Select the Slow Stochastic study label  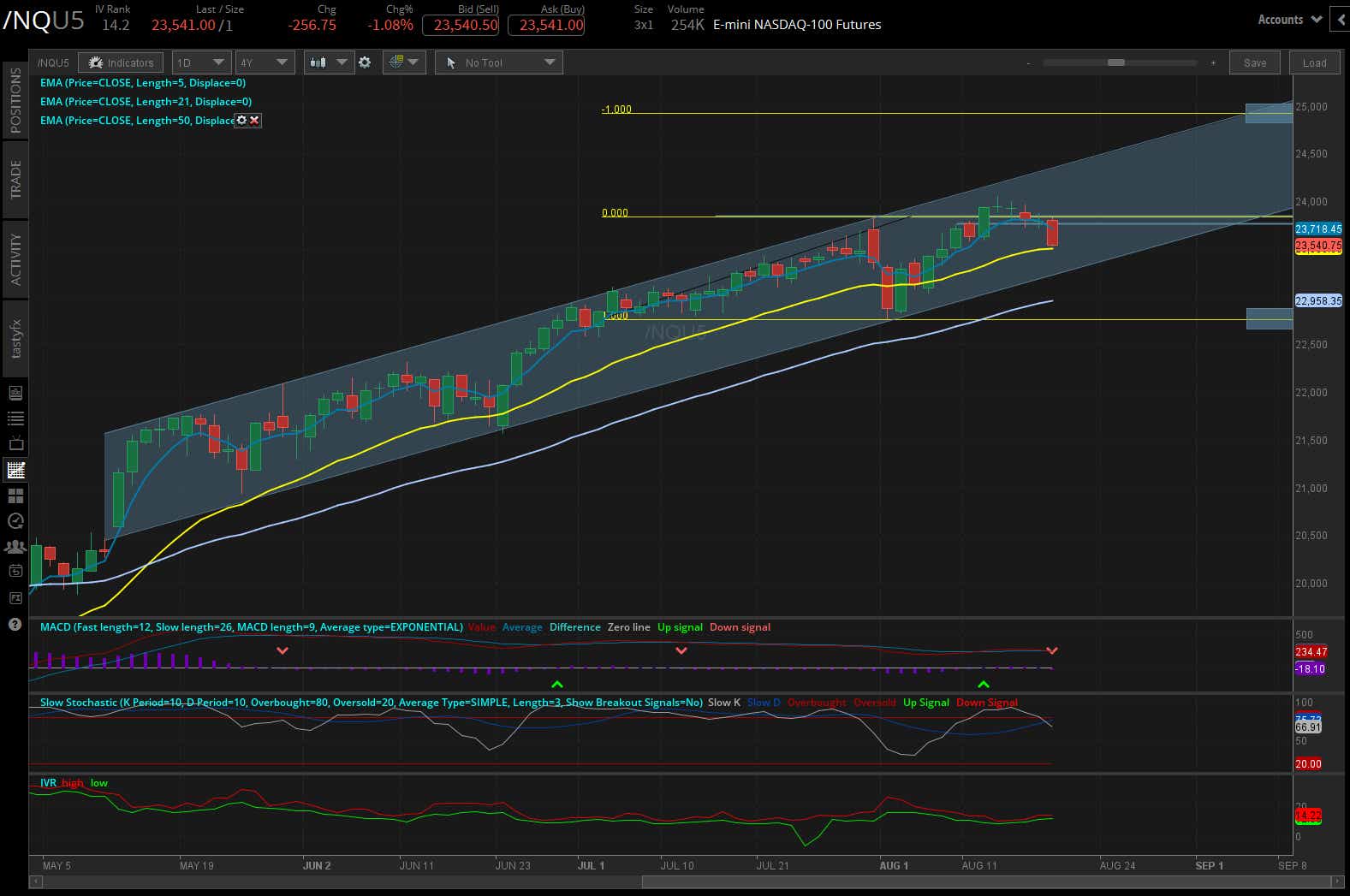[372, 703]
